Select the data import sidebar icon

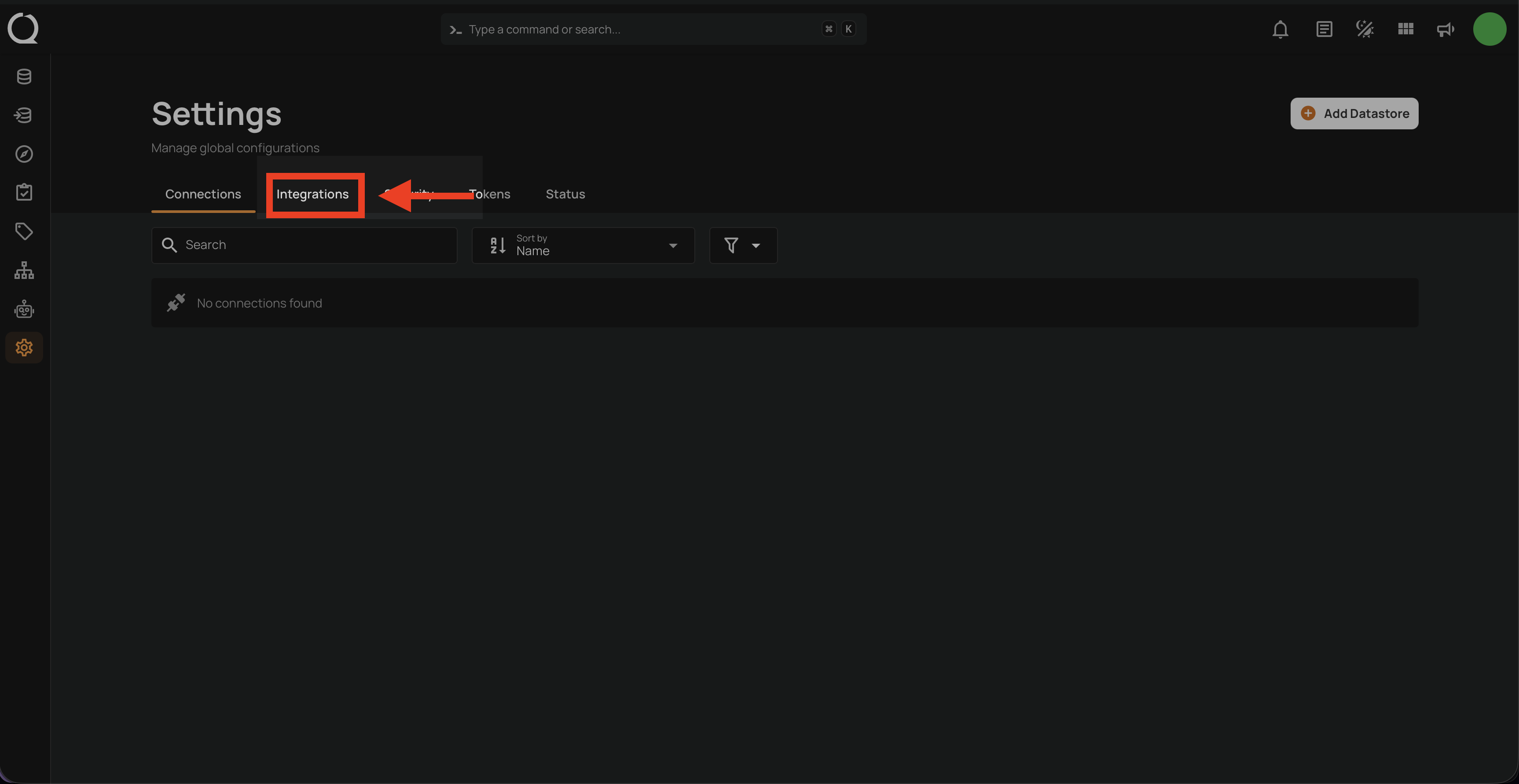click(24, 115)
